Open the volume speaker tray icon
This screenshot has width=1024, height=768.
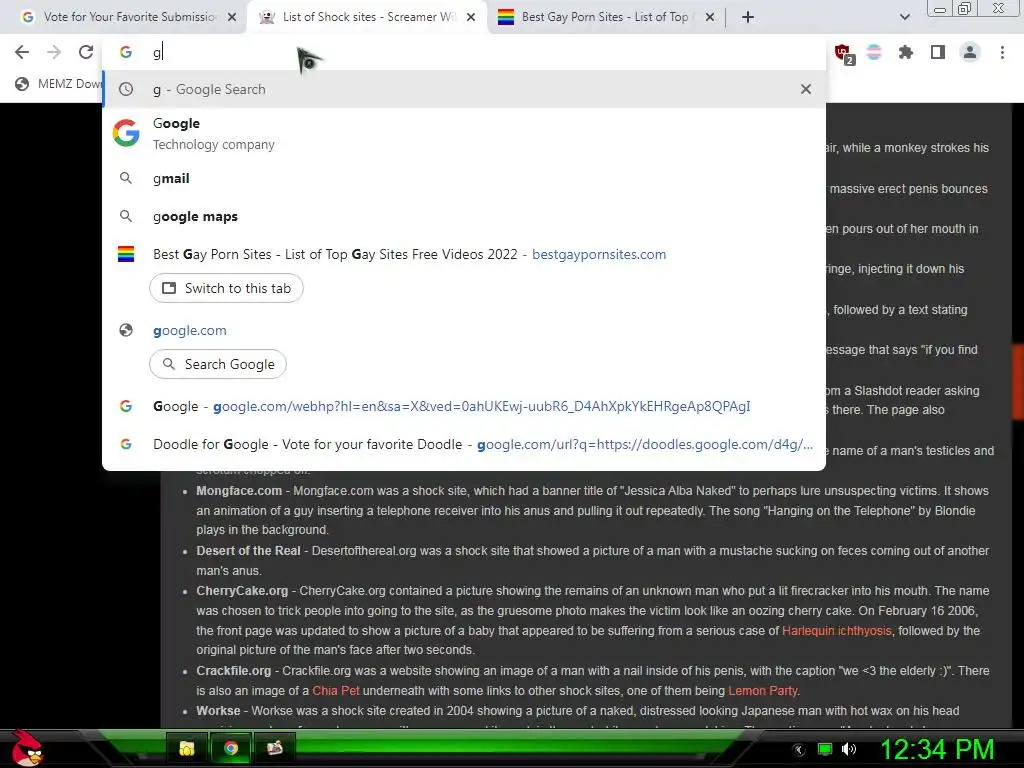pos(849,749)
